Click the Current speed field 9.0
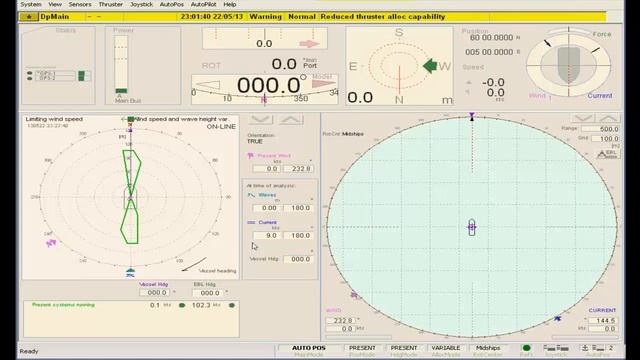The image size is (640, 360). click(266, 236)
